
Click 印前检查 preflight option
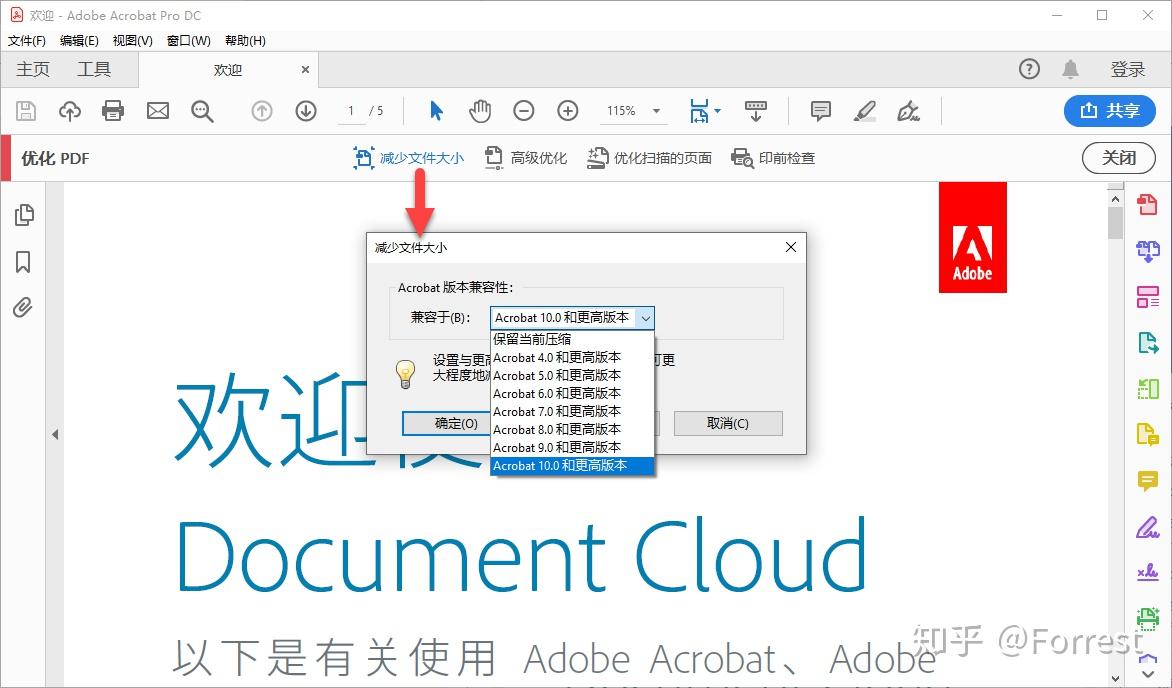773,158
